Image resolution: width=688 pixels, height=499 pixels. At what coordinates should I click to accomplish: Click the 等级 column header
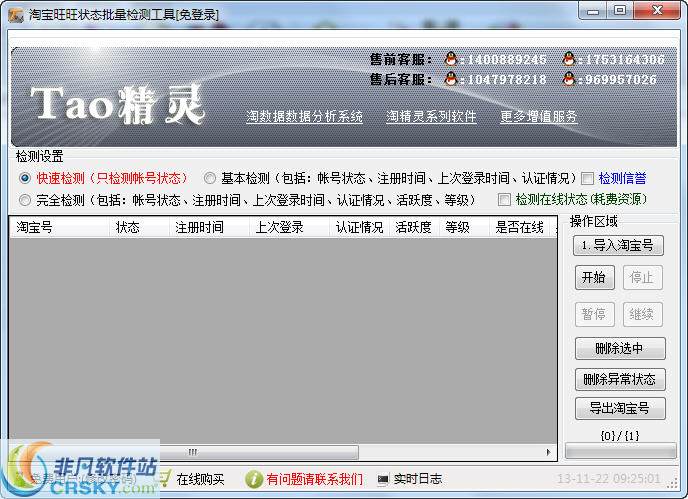pos(464,227)
